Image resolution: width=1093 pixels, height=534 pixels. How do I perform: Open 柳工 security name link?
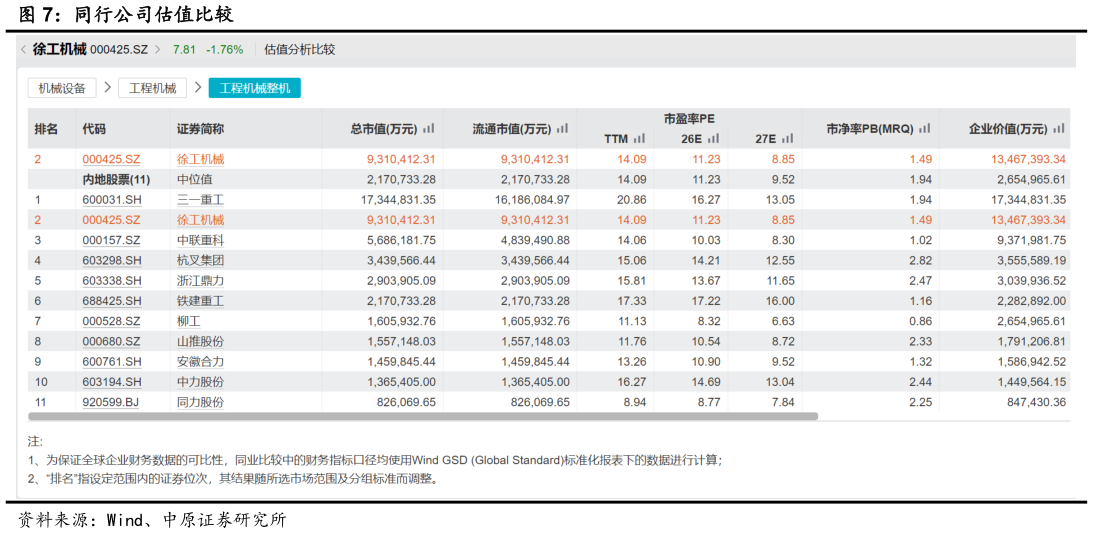pyautogui.click(x=189, y=321)
